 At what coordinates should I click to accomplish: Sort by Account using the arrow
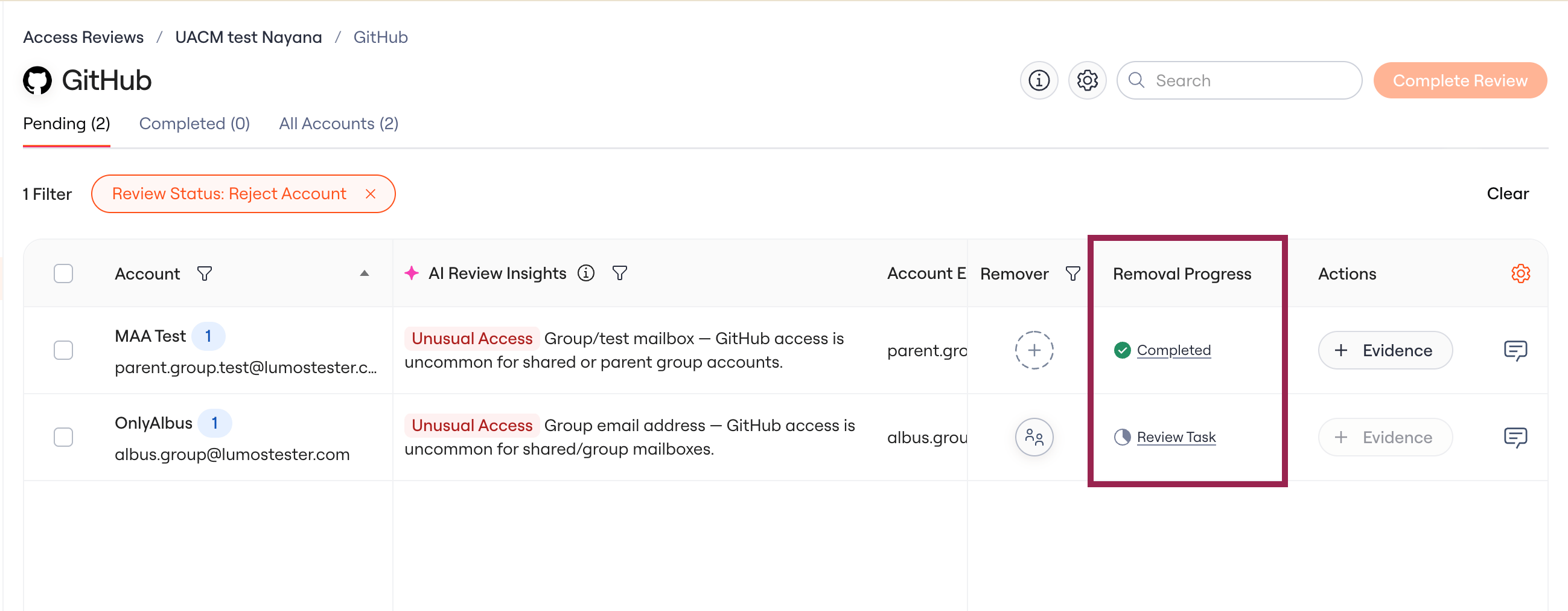(x=365, y=274)
